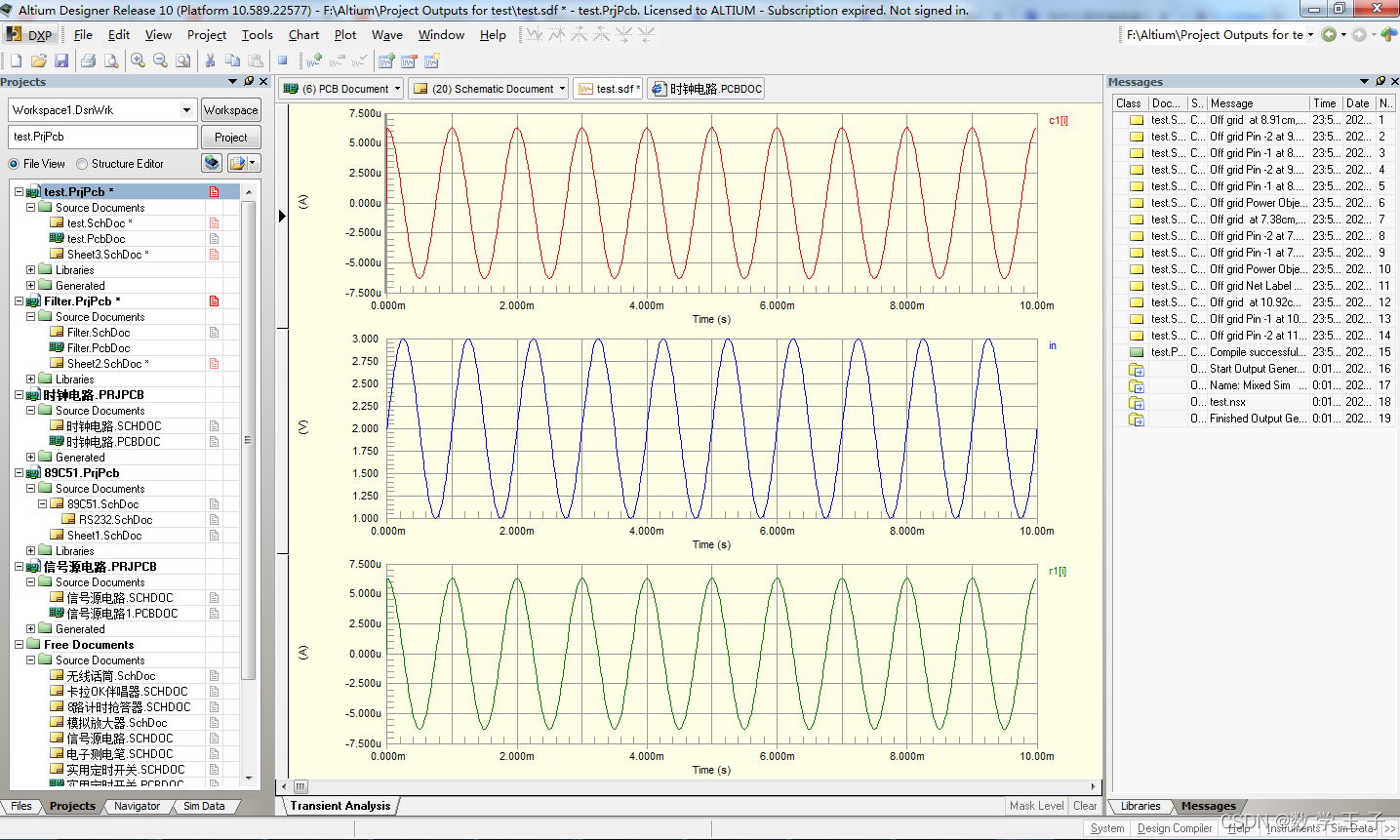Click the Open document folder icon
Screen dimensions: 1400x840
click(x=39, y=60)
